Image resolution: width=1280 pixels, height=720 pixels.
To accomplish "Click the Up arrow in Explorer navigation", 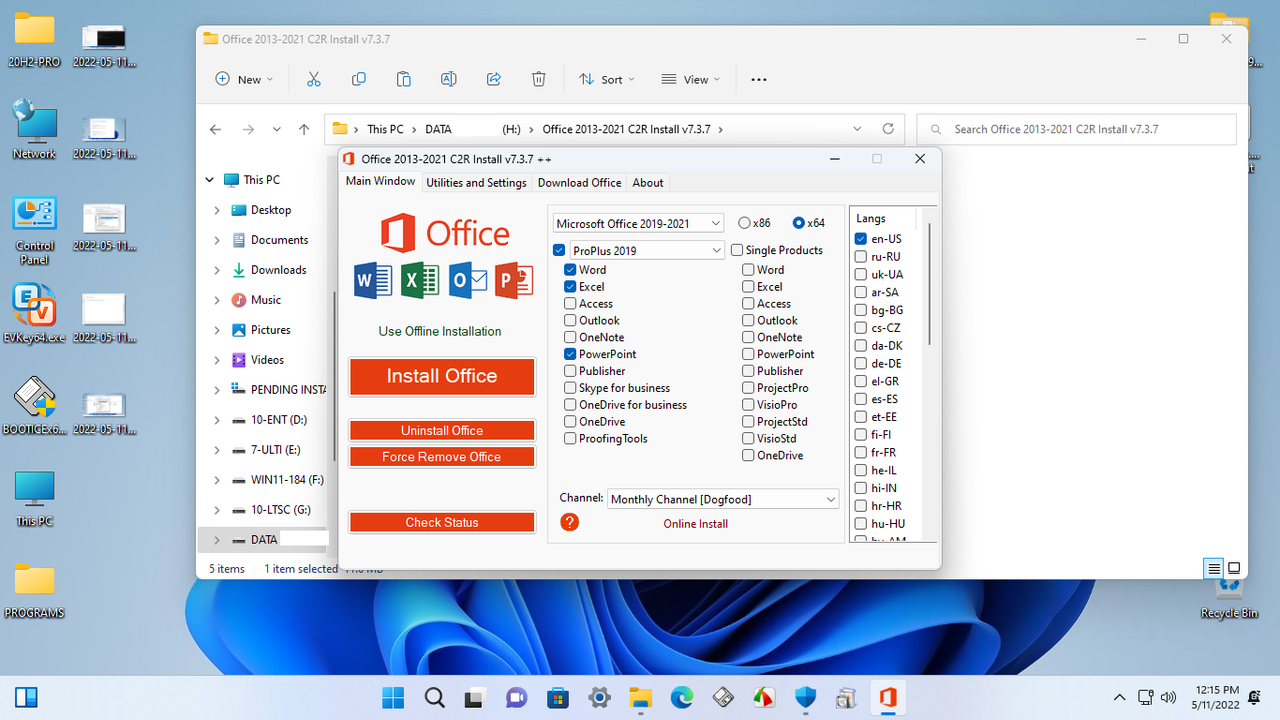I will [x=304, y=129].
